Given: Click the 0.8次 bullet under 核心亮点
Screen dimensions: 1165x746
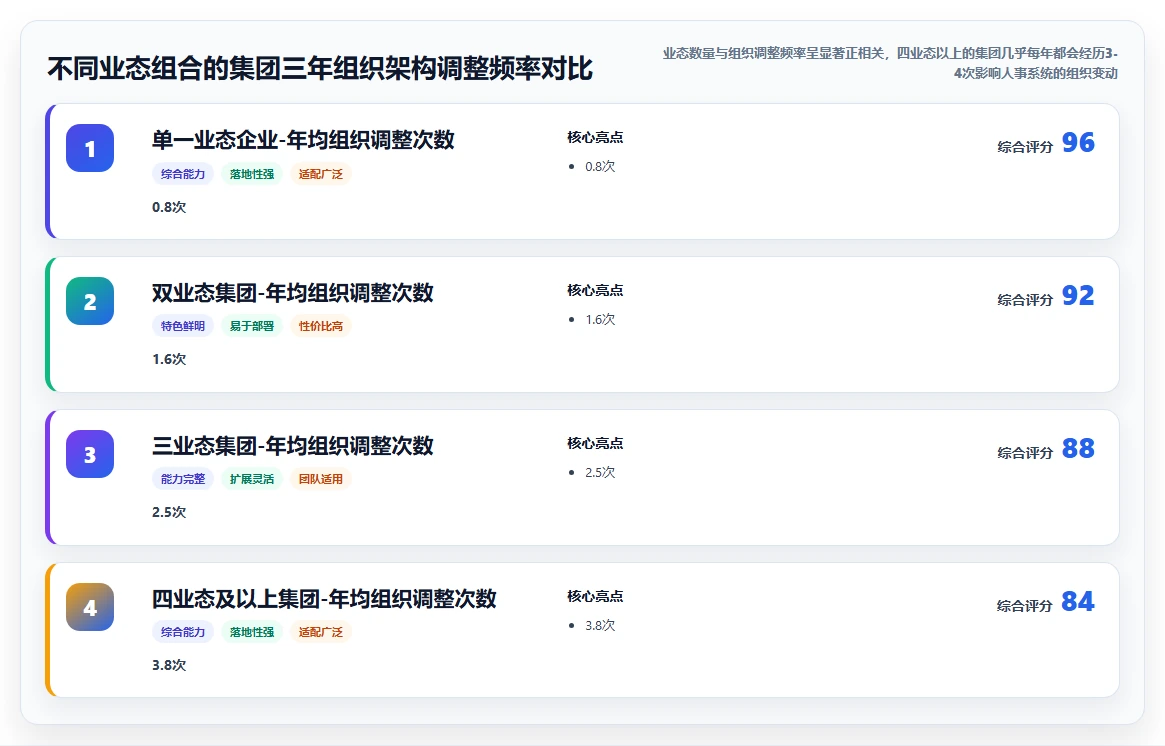Looking at the screenshot, I should (x=600, y=166).
